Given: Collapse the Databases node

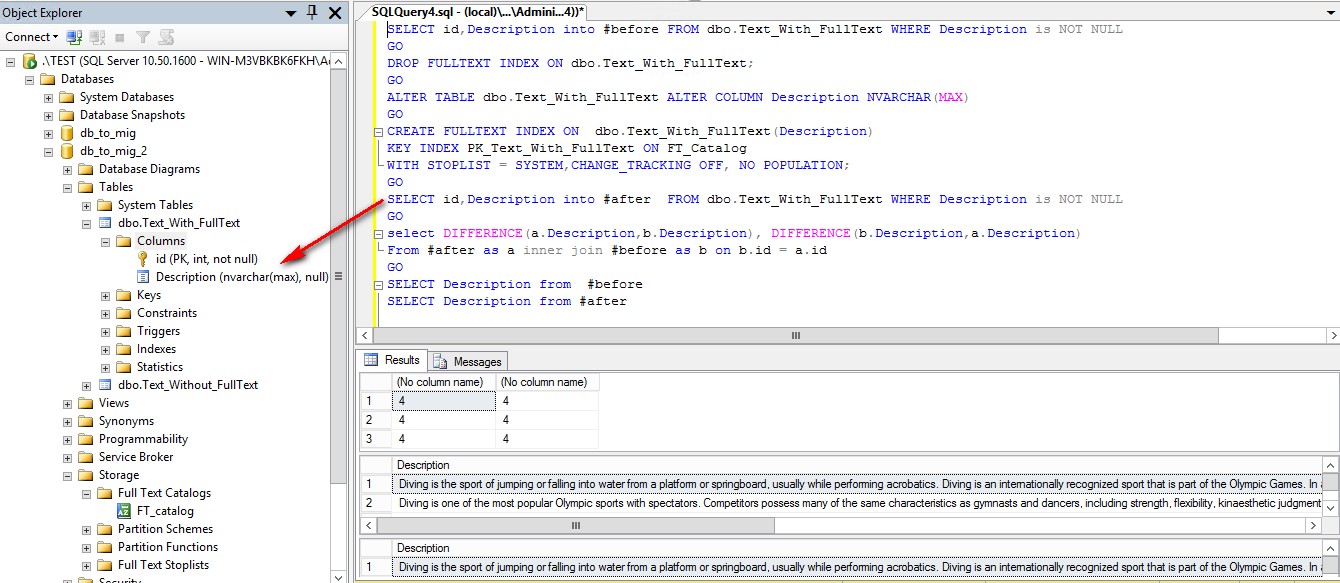Looking at the screenshot, I should pos(30,79).
